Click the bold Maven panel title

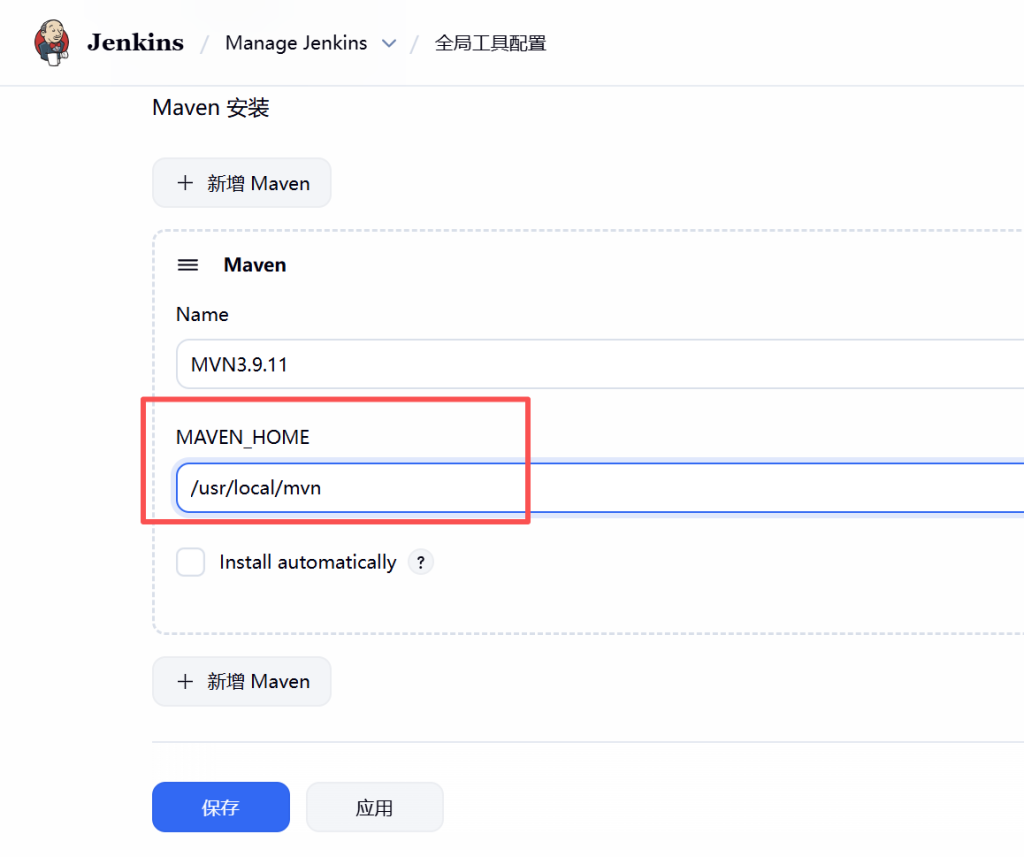pyautogui.click(x=255, y=265)
